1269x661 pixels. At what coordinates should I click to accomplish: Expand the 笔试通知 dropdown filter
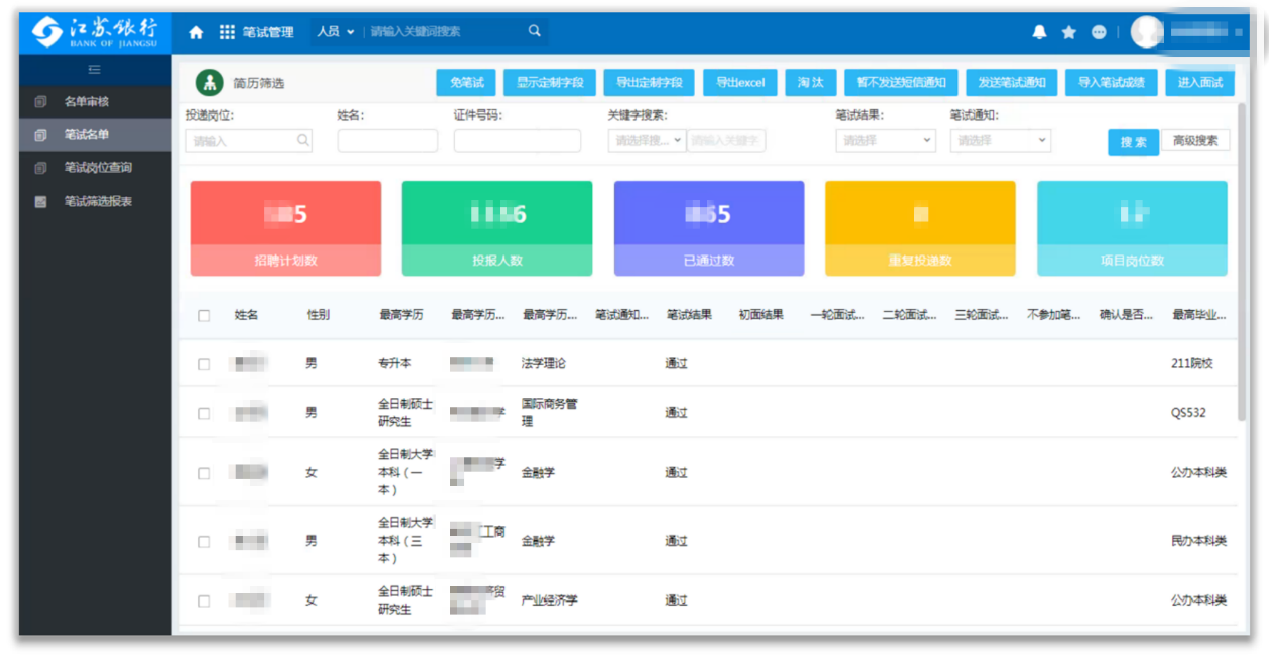click(x=999, y=141)
